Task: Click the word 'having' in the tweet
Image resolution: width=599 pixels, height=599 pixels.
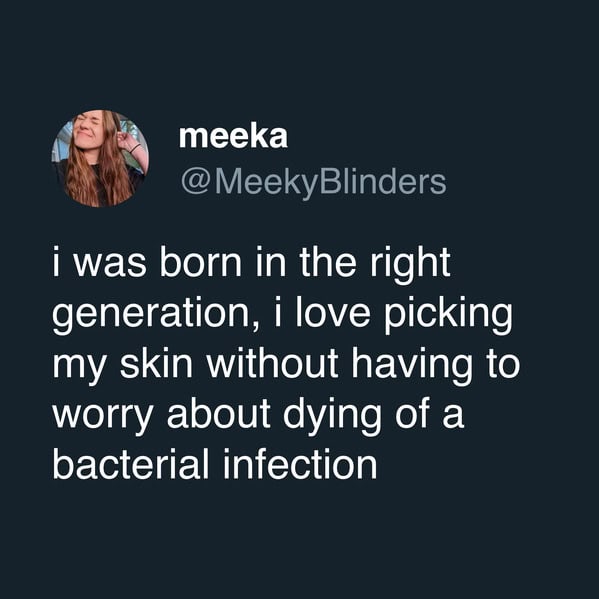Action: tap(412, 365)
